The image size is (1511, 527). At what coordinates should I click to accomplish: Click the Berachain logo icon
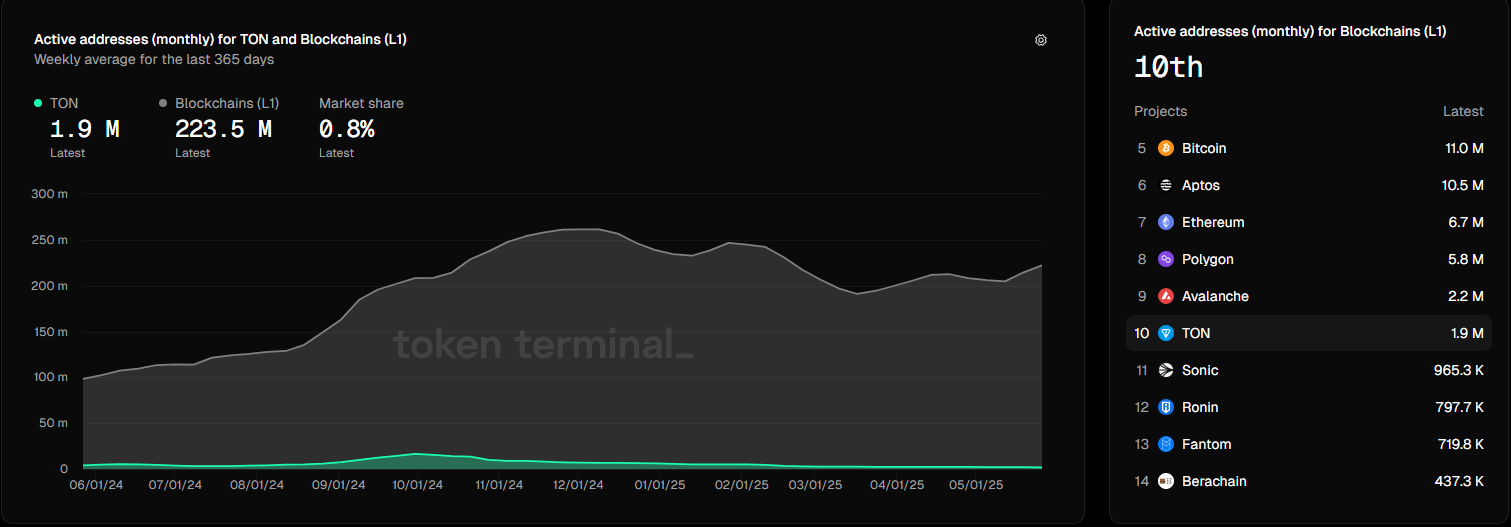point(1165,481)
